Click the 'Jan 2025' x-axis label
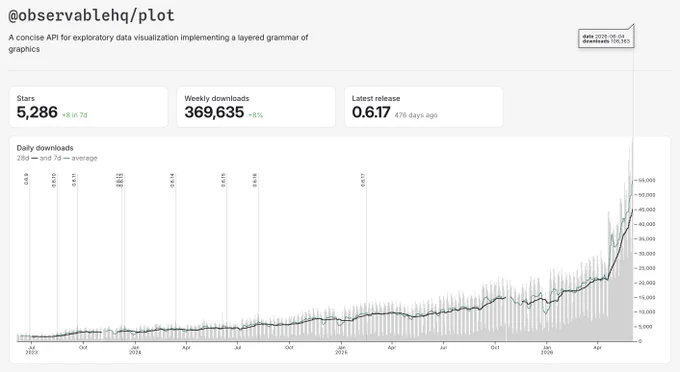 click(x=341, y=350)
